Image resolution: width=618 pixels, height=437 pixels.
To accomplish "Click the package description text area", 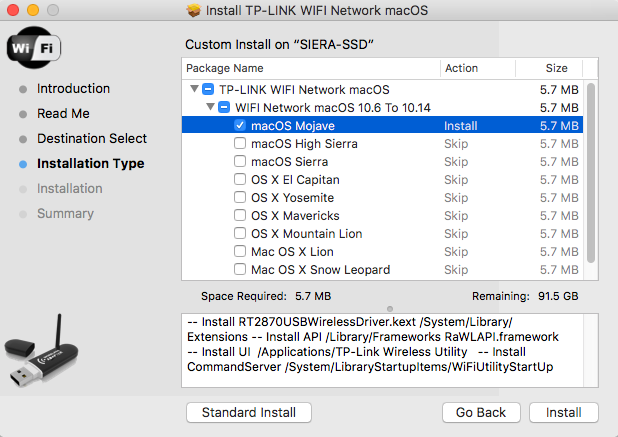I will pyautogui.click(x=389, y=350).
